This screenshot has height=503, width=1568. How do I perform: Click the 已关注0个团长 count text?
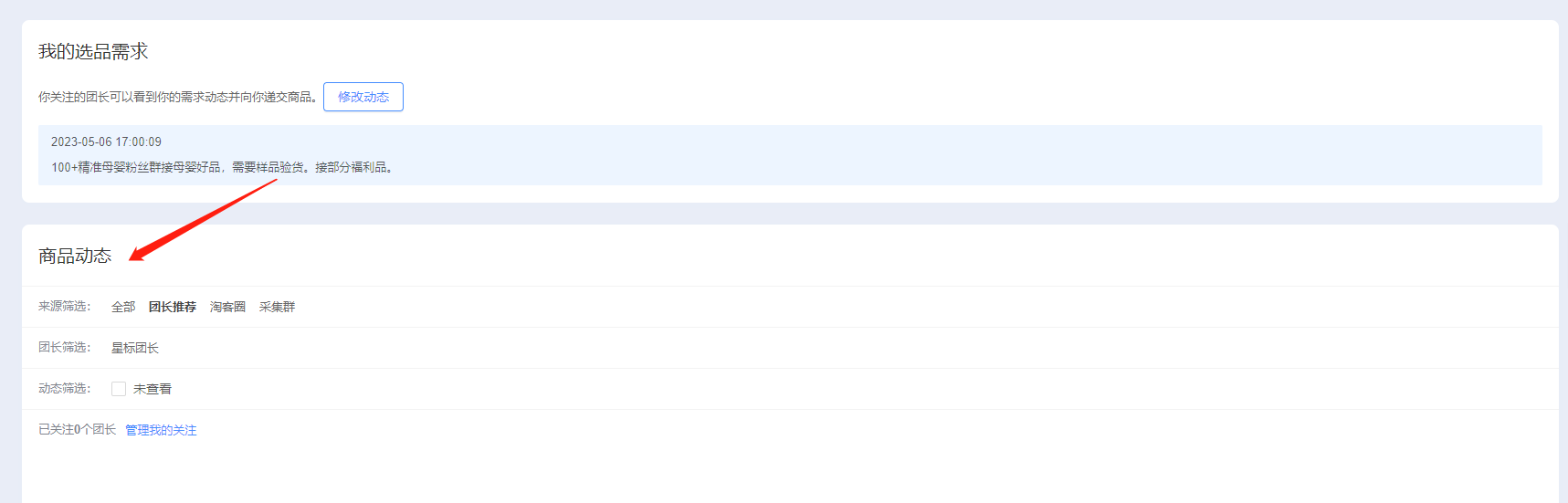tap(77, 430)
